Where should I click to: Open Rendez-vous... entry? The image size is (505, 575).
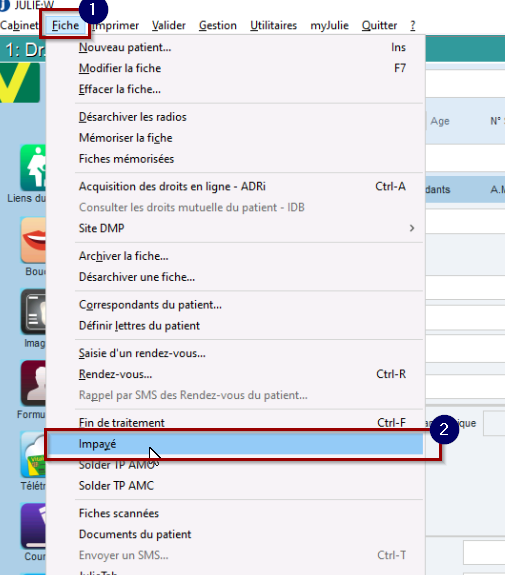tap(235, 374)
